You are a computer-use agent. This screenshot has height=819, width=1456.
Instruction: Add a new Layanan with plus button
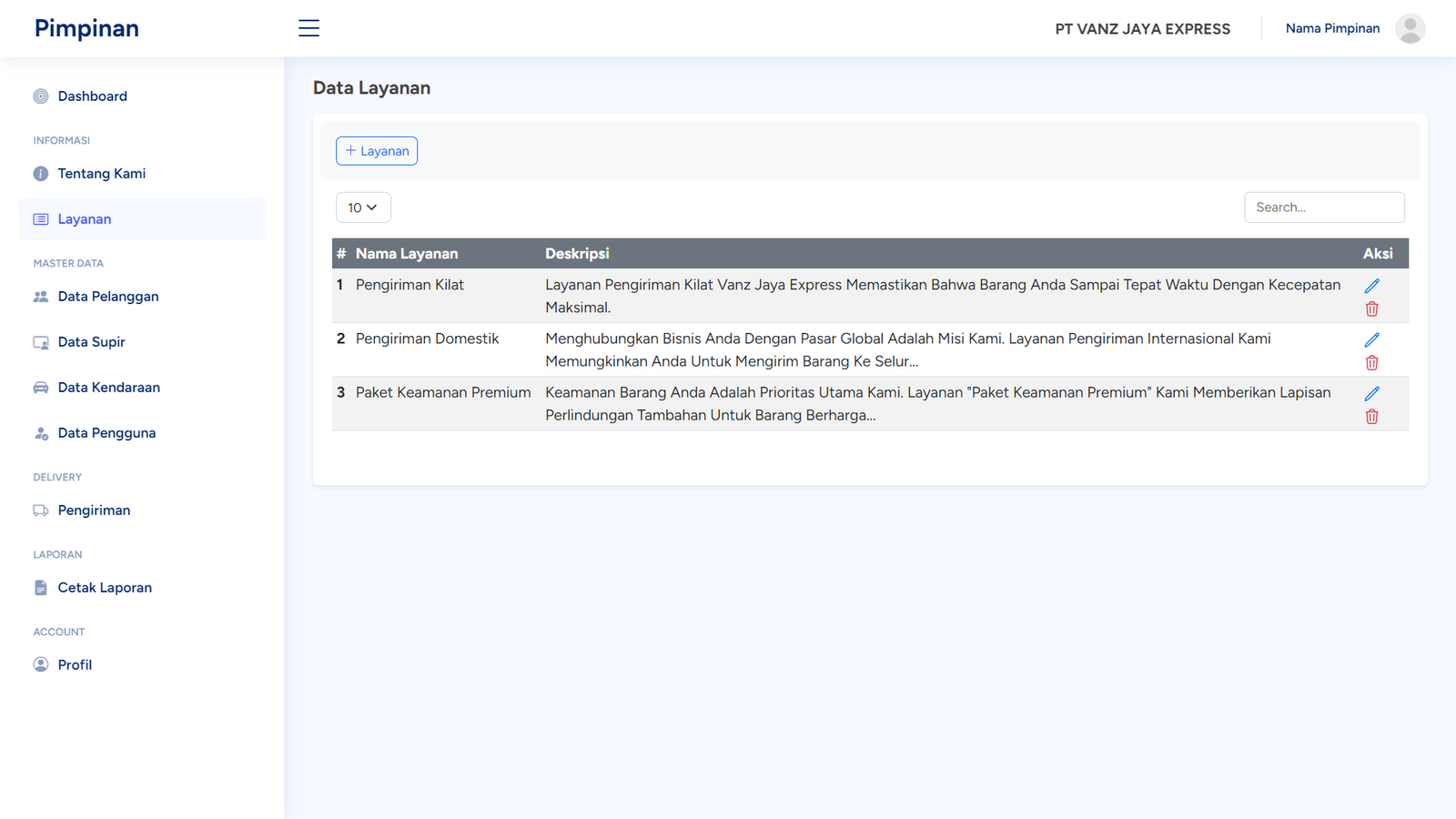(x=377, y=151)
